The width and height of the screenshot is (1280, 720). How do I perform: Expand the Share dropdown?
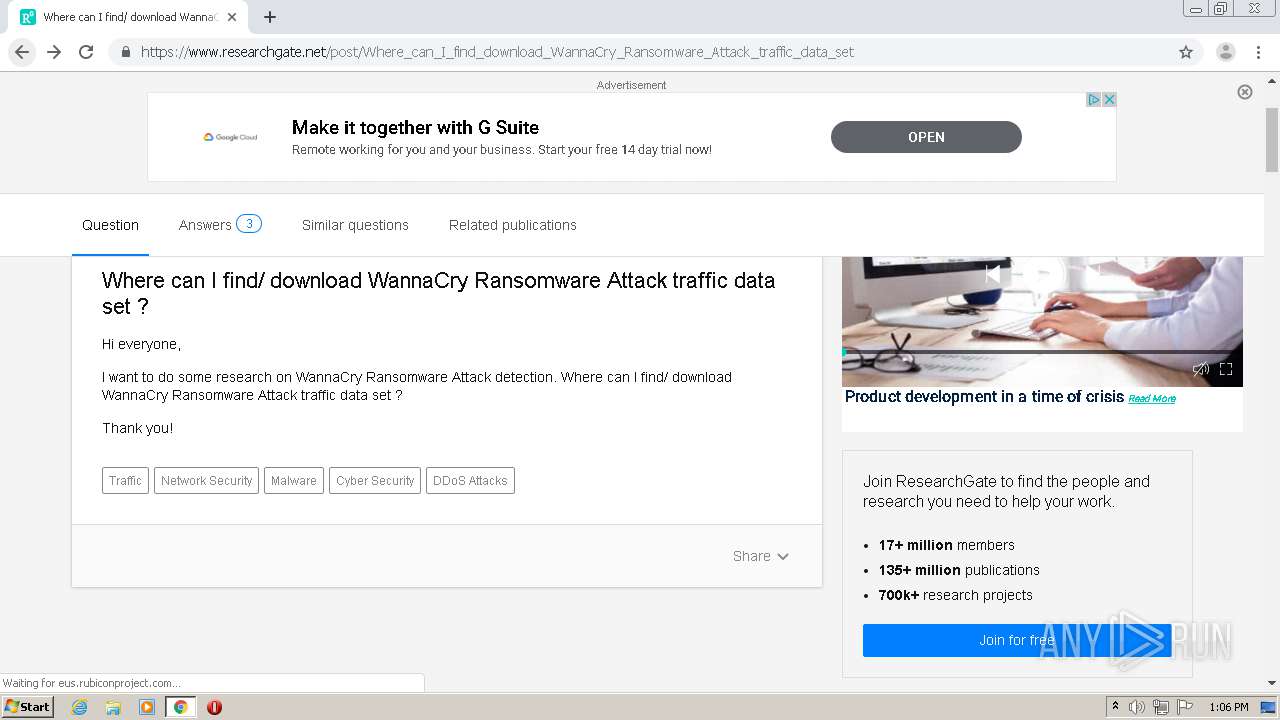click(761, 556)
